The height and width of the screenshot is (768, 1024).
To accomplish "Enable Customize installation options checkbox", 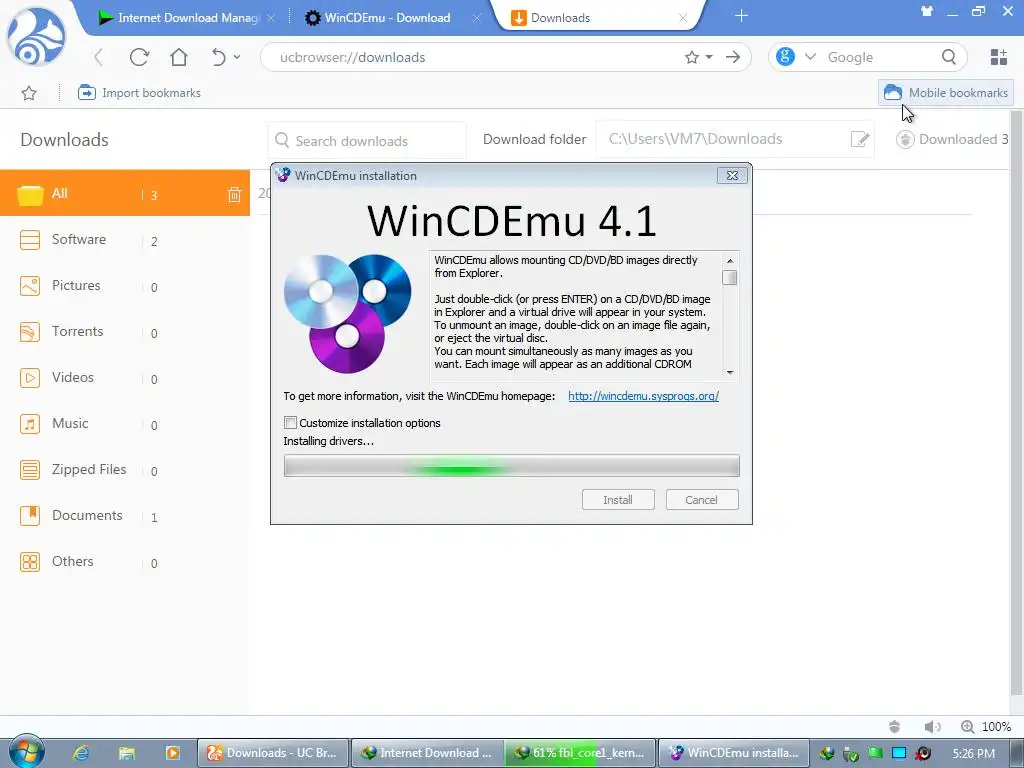I will 291,423.
